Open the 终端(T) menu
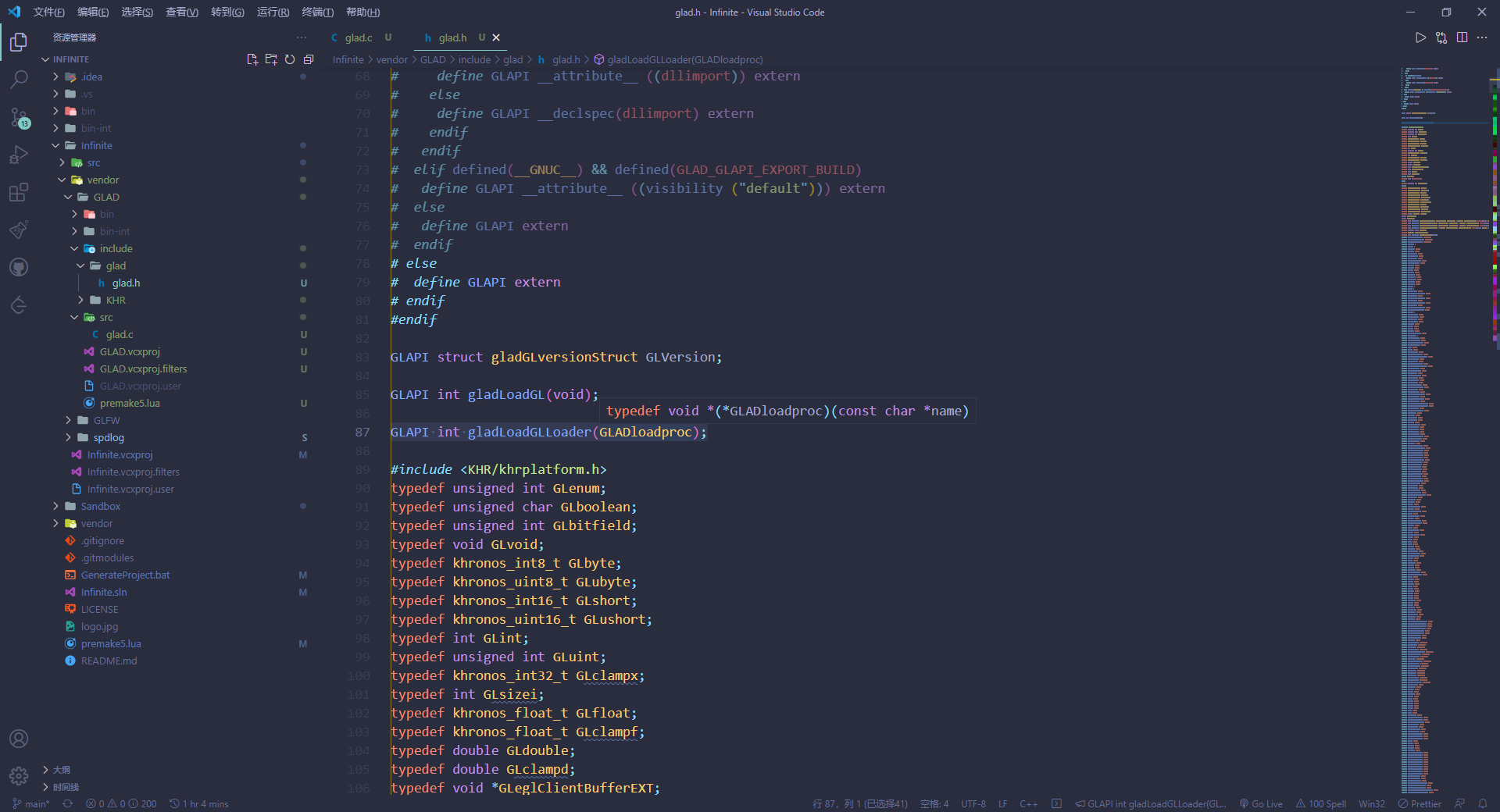 (318, 12)
